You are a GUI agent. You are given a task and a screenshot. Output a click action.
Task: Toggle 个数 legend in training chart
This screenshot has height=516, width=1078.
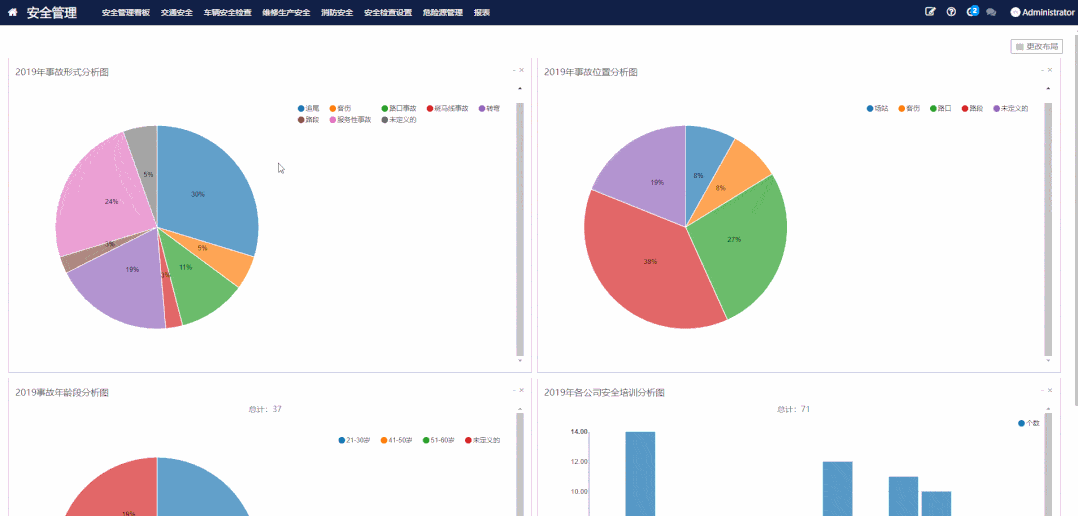1029,423
